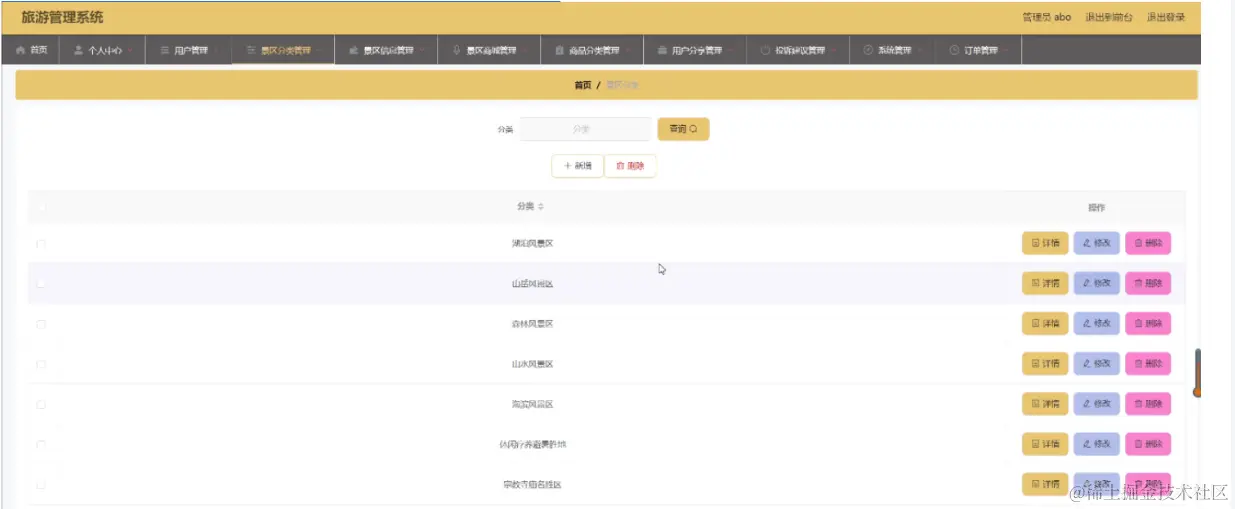Click the 管理员 abo user label
The image size is (1235, 509).
point(1047,17)
